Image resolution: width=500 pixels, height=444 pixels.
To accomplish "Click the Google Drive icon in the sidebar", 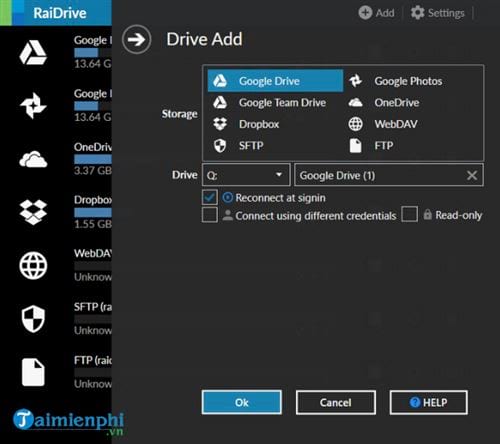I will [x=33, y=53].
